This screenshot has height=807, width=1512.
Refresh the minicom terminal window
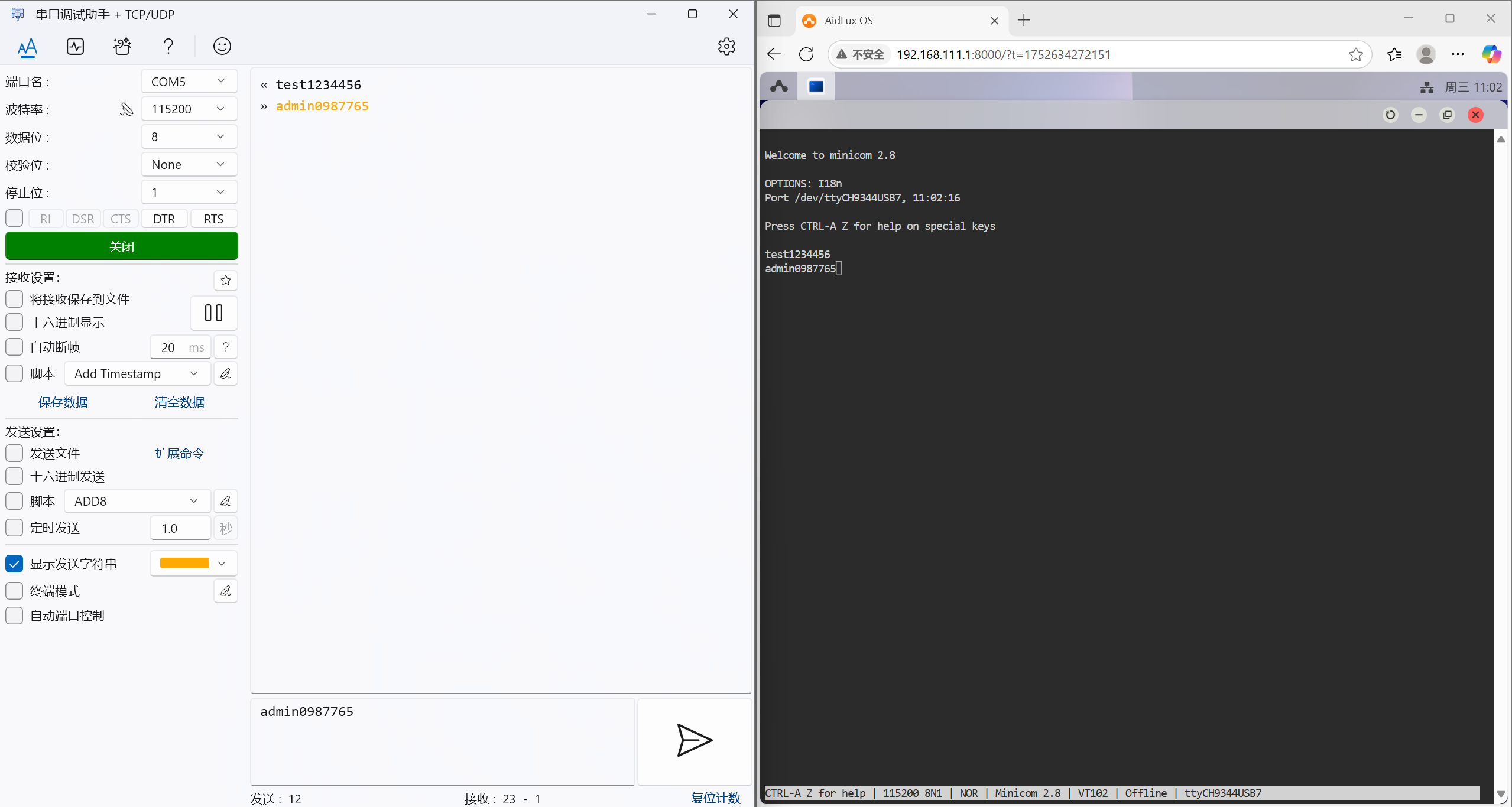pos(1390,115)
